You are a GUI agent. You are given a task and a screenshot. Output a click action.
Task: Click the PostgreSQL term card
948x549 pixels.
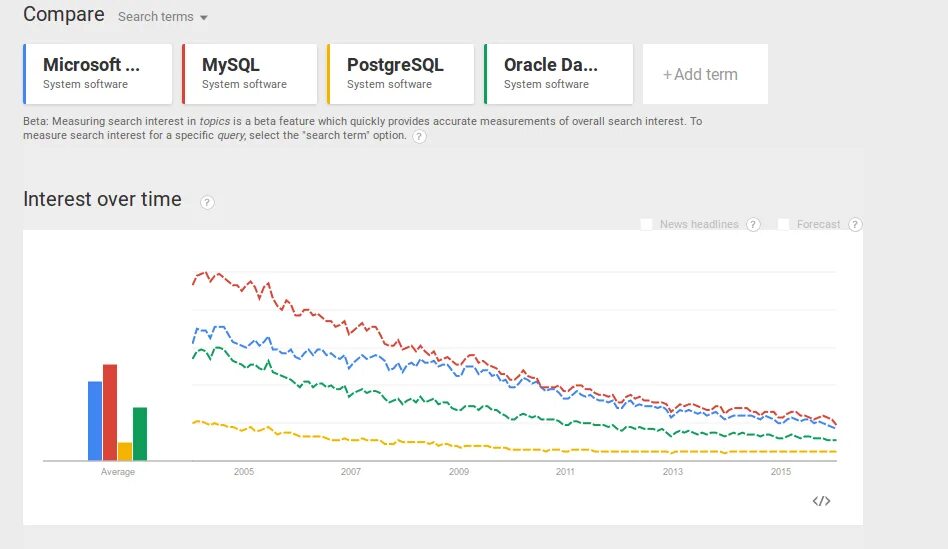(400, 74)
